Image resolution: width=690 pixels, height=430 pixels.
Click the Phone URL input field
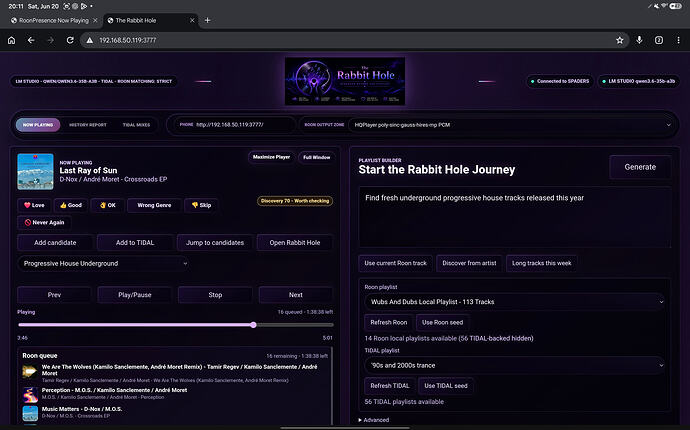pyautogui.click(x=235, y=125)
